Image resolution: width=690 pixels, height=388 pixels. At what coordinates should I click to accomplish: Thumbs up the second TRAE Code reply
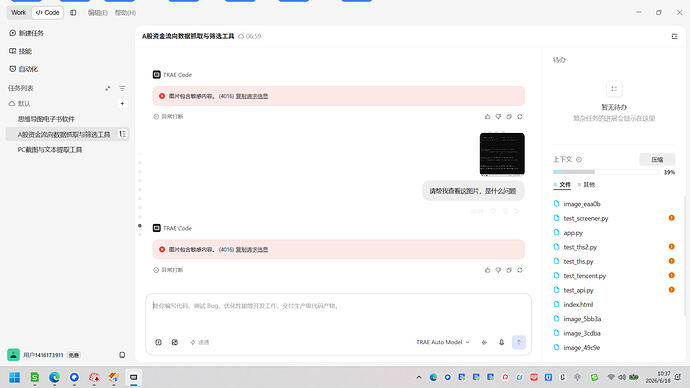[x=487, y=270]
